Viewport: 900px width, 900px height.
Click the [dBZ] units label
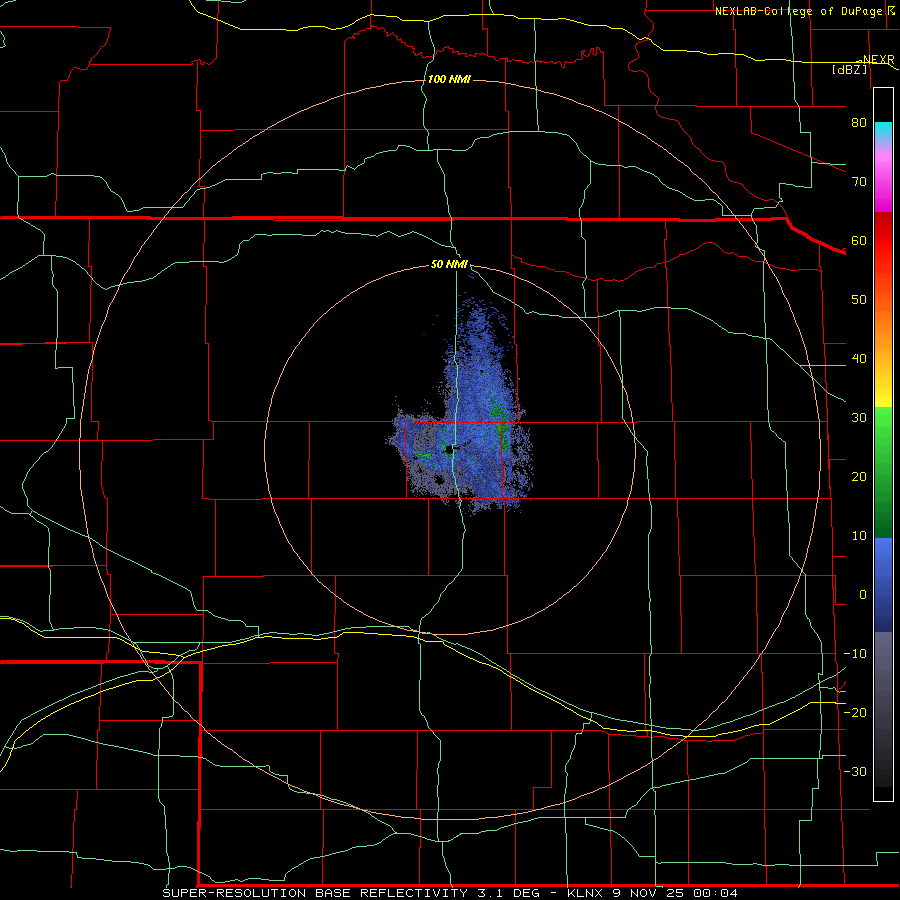coord(850,69)
